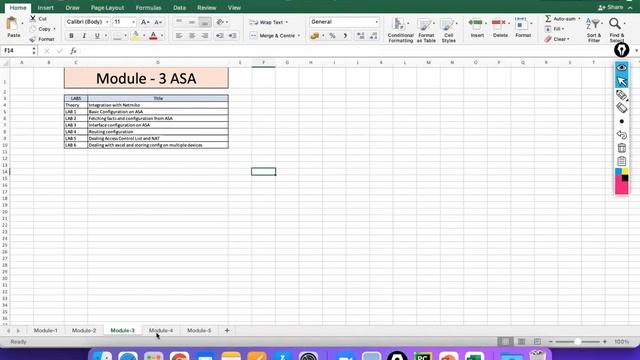The height and width of the screenshot is (360, 640).
Task: Center text horizontally
Action: 192,36
